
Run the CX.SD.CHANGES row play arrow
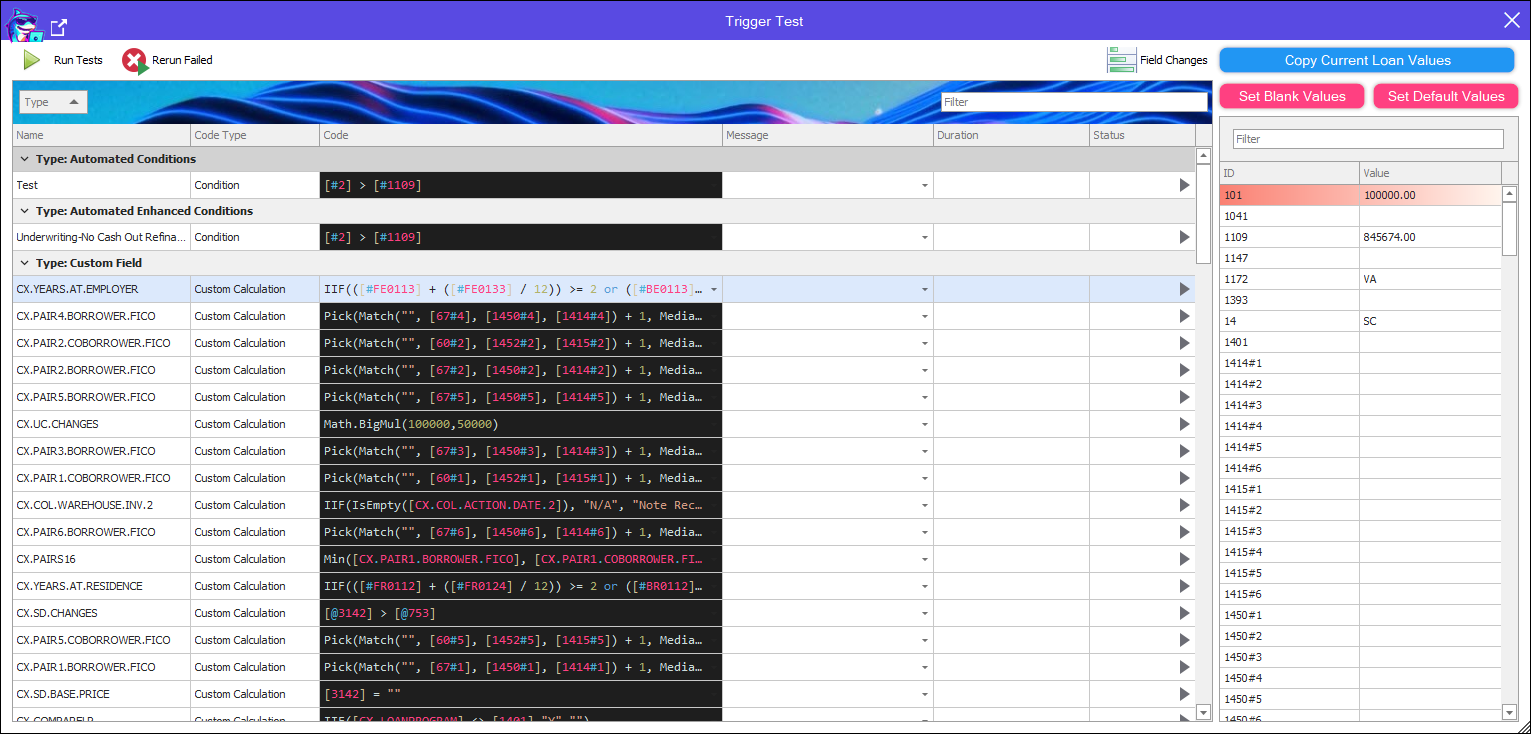click(1184, 613)
